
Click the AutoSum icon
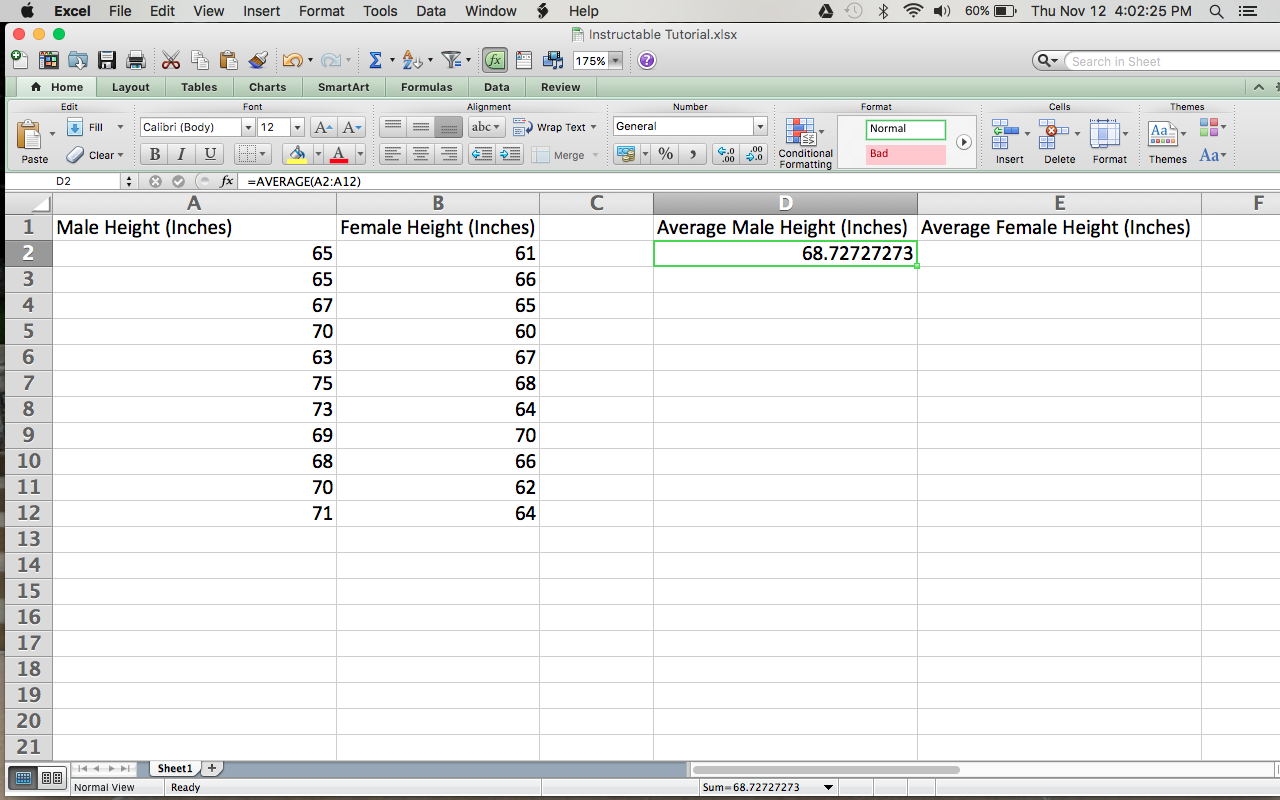pos(375,60)
